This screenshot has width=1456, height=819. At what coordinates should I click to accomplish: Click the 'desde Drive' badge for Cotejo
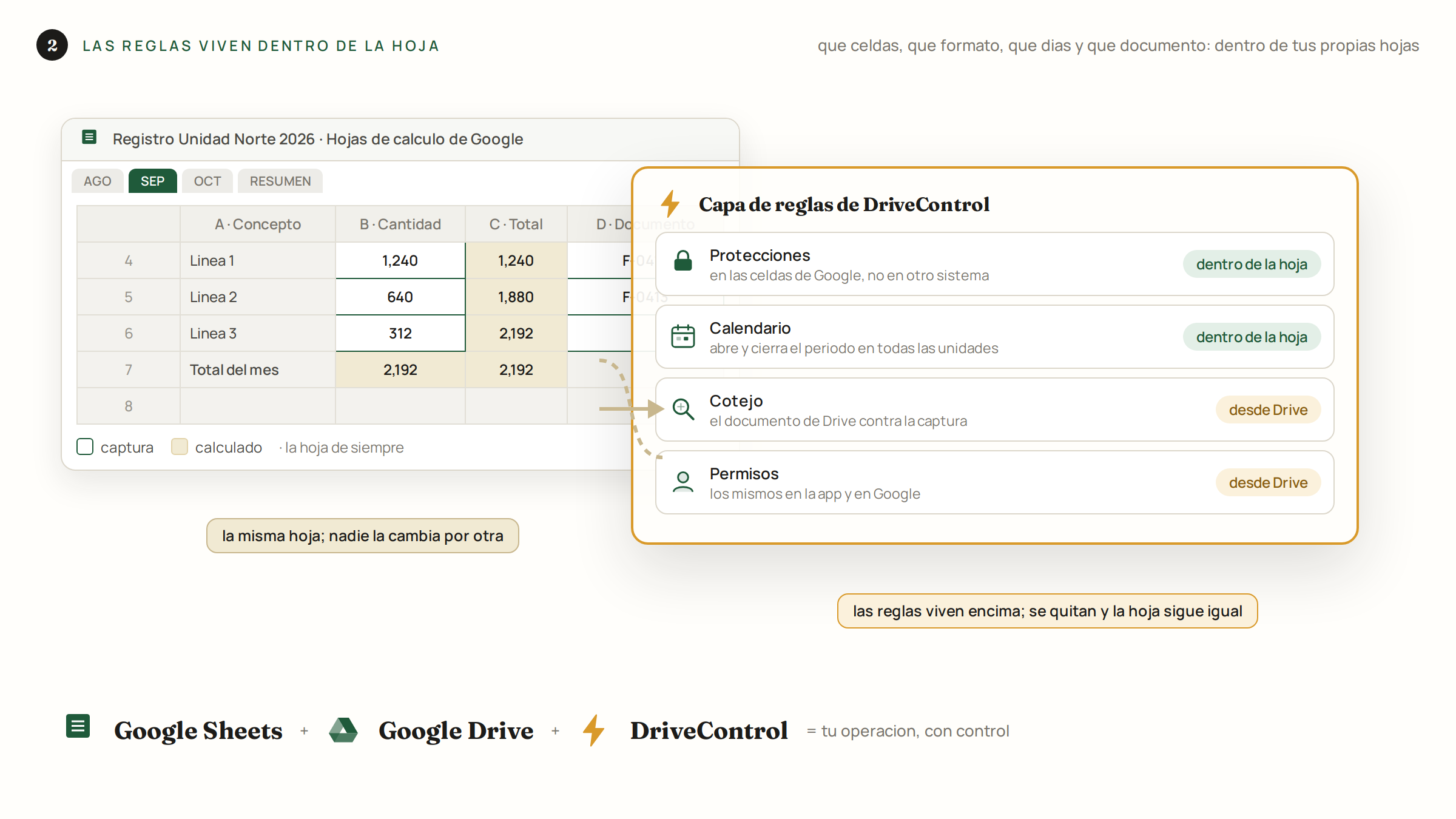tap(1268, 409)
